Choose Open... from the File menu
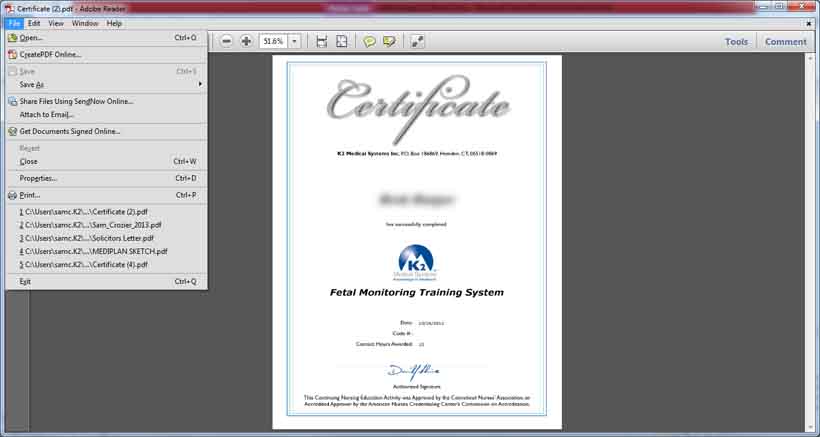The image size is (820, 437). click(x=32, y=38)
